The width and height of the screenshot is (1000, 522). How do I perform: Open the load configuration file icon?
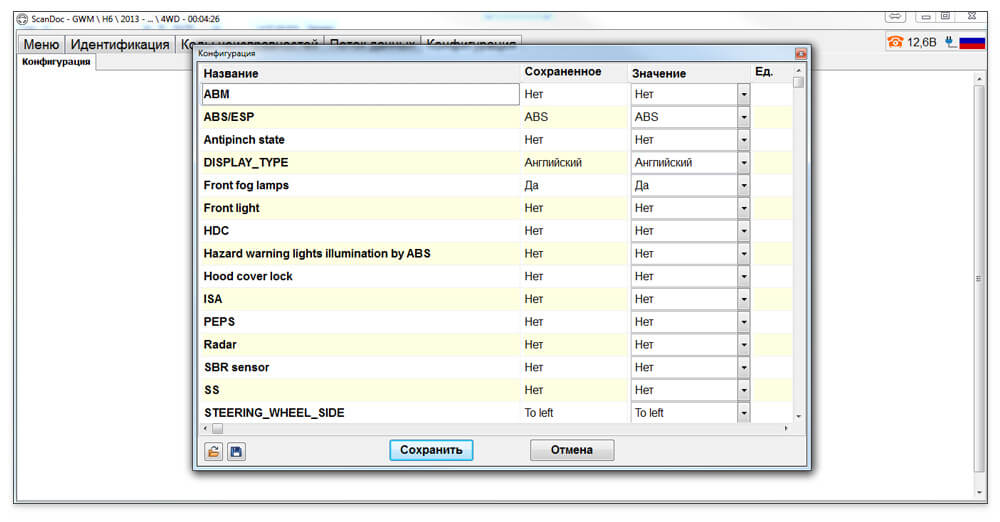click(214, 451)
